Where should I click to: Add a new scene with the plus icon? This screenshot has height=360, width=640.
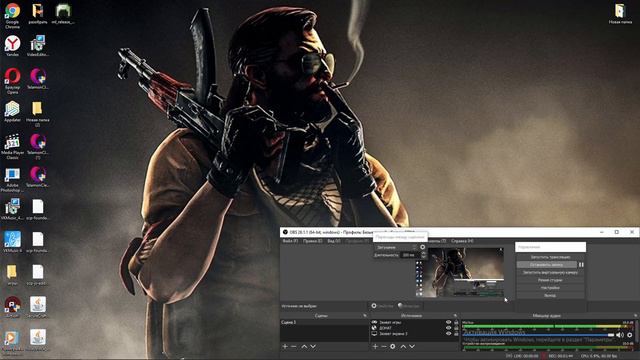pos(285,347)
